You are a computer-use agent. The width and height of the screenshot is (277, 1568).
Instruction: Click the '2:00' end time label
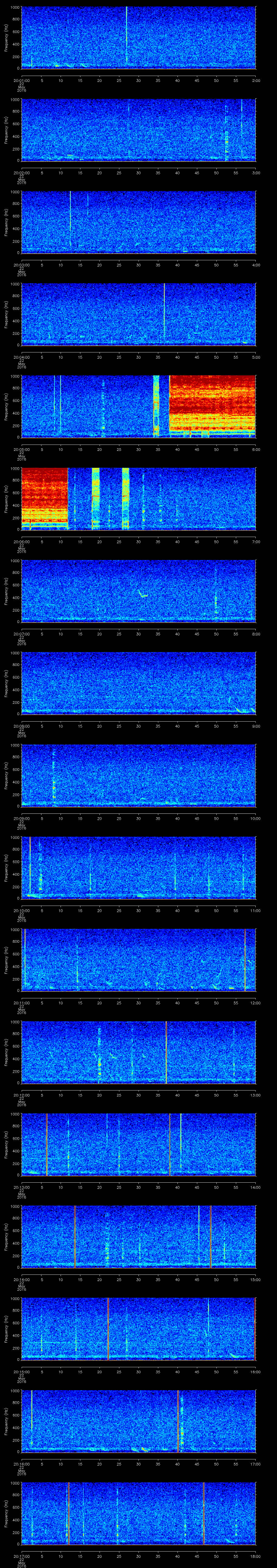[256, 80]
